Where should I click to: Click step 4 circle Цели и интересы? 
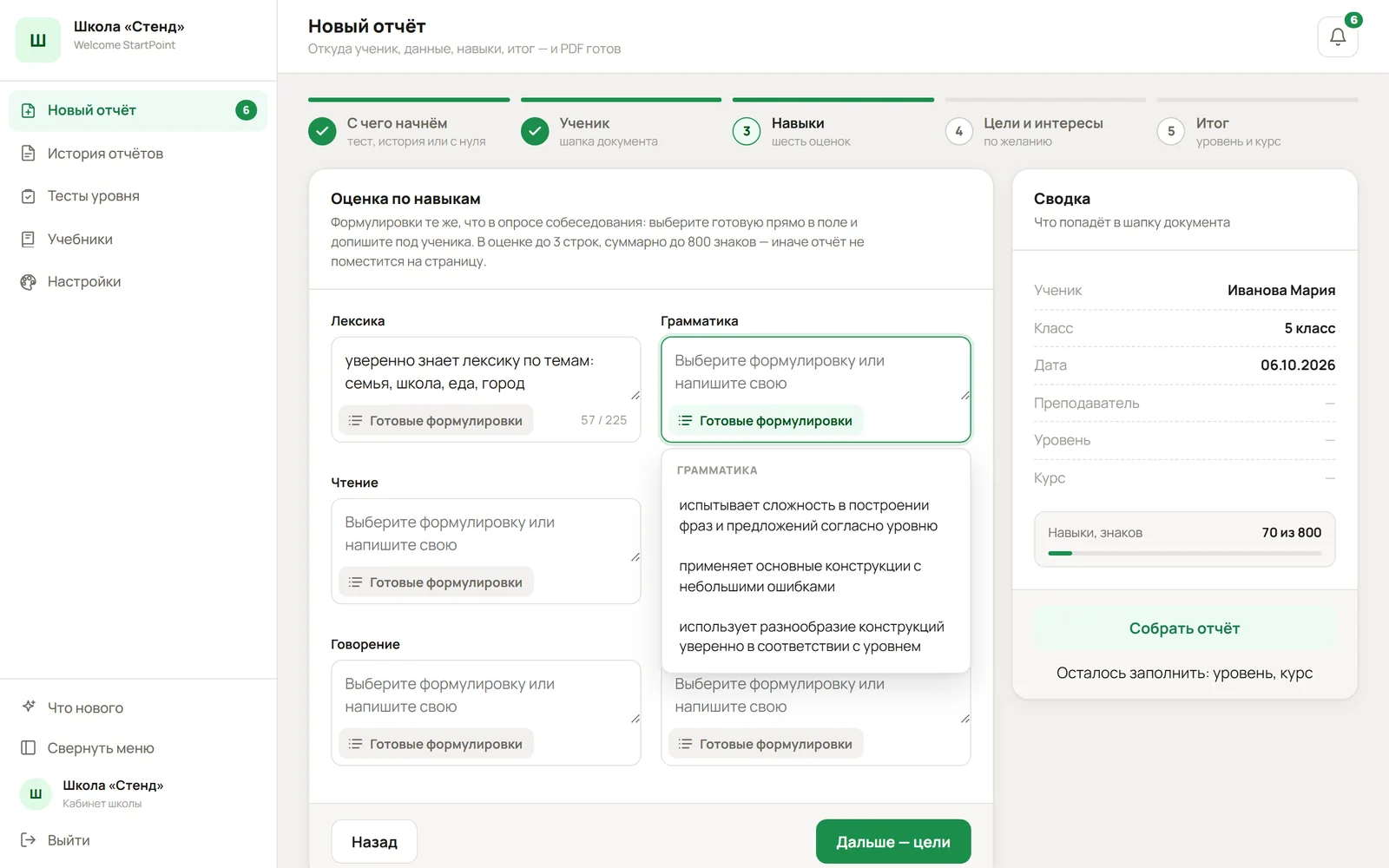tap(958, 131)
